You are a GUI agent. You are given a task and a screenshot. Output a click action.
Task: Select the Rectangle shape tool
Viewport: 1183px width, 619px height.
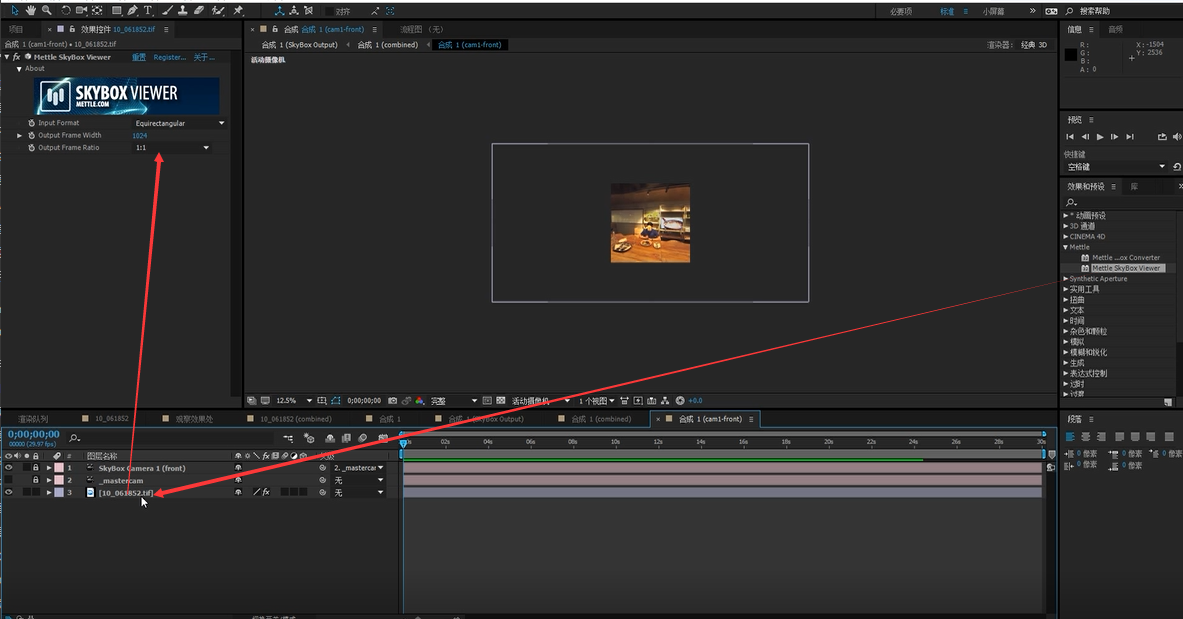point(116,11)
